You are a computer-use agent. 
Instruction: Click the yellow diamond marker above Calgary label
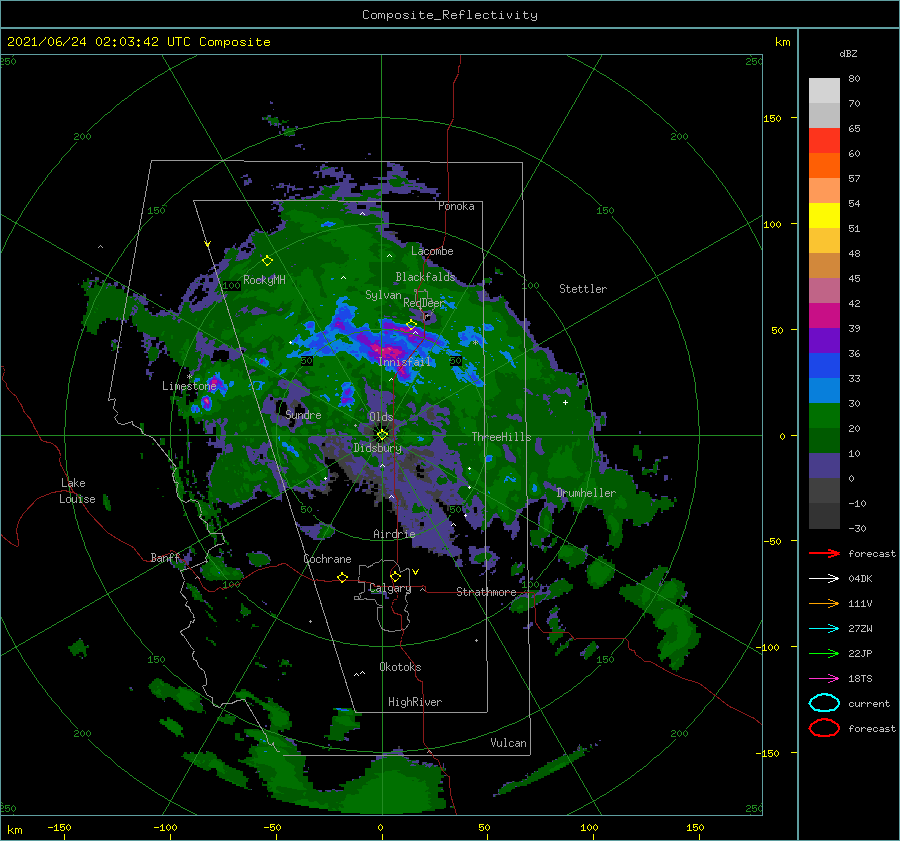(395, 576)
